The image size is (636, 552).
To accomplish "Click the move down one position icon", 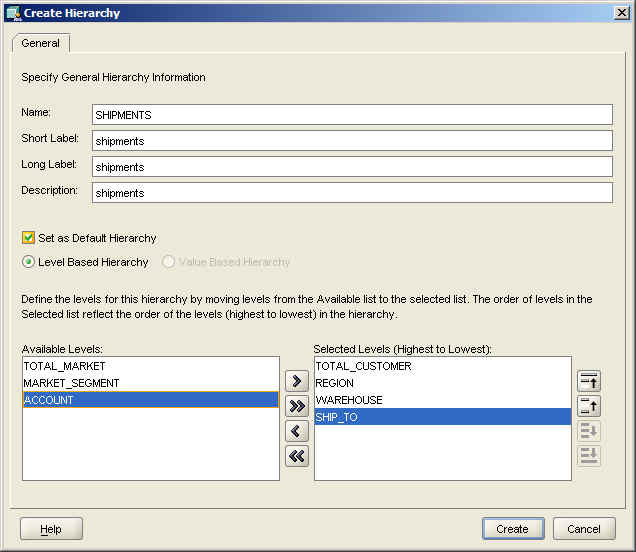I will pos(589,431).
